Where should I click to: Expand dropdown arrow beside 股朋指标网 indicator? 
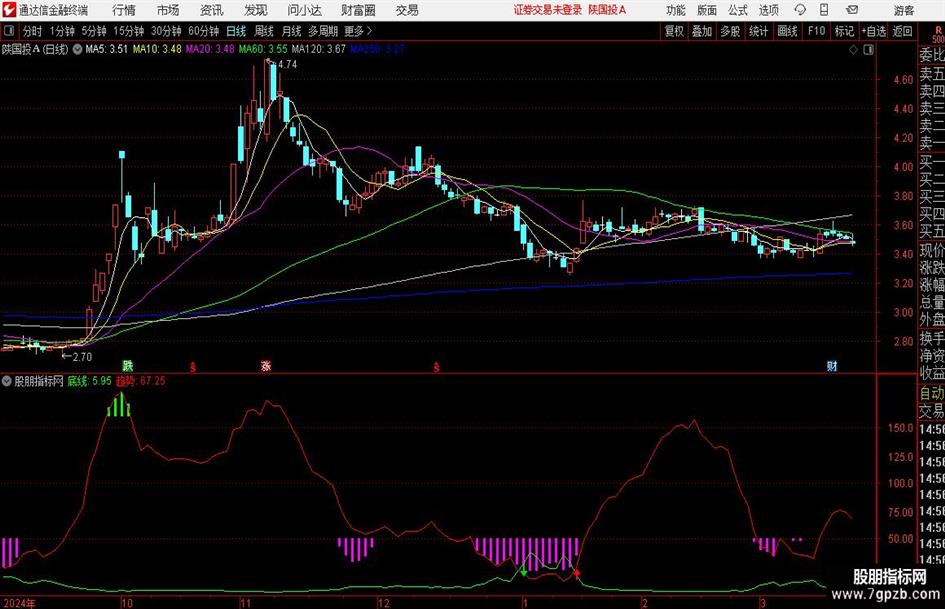6,381
